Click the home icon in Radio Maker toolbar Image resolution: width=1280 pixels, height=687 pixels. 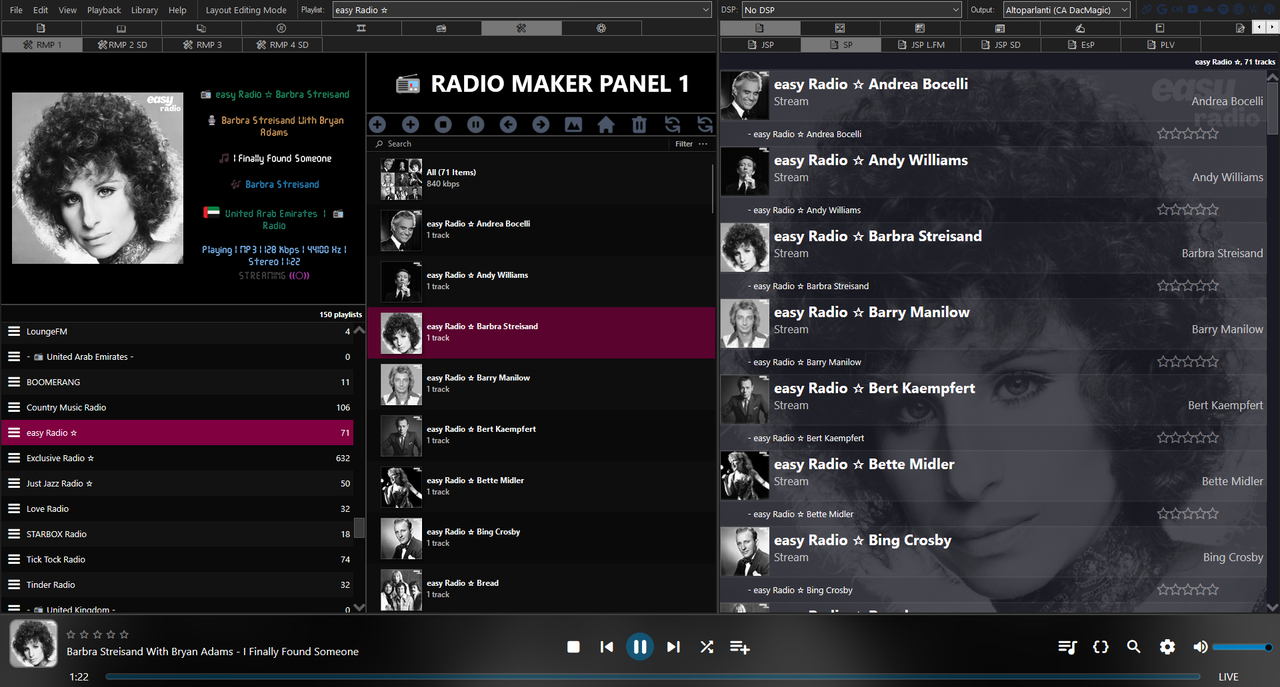point(606,124)
